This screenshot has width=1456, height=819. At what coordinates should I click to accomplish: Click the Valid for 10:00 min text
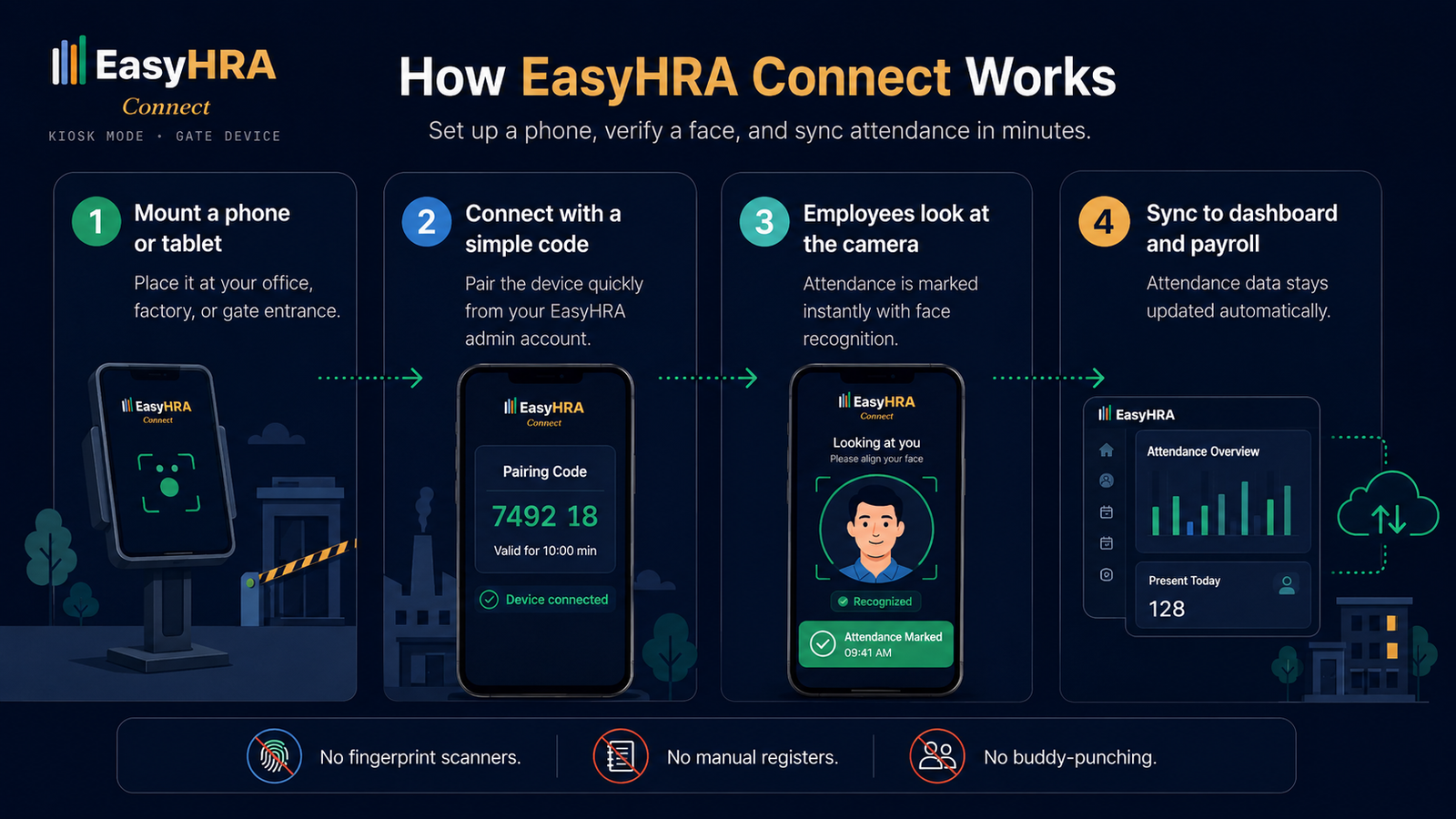coord(545,551)
